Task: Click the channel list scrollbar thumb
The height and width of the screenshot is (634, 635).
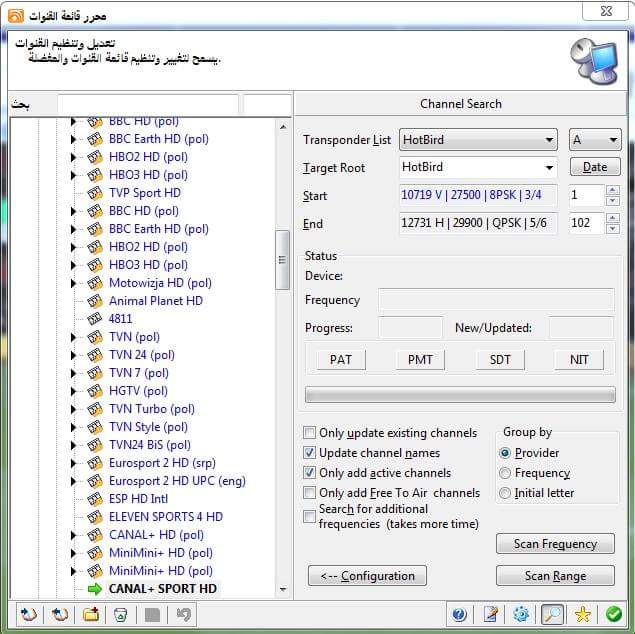Action: coord(282,260)
